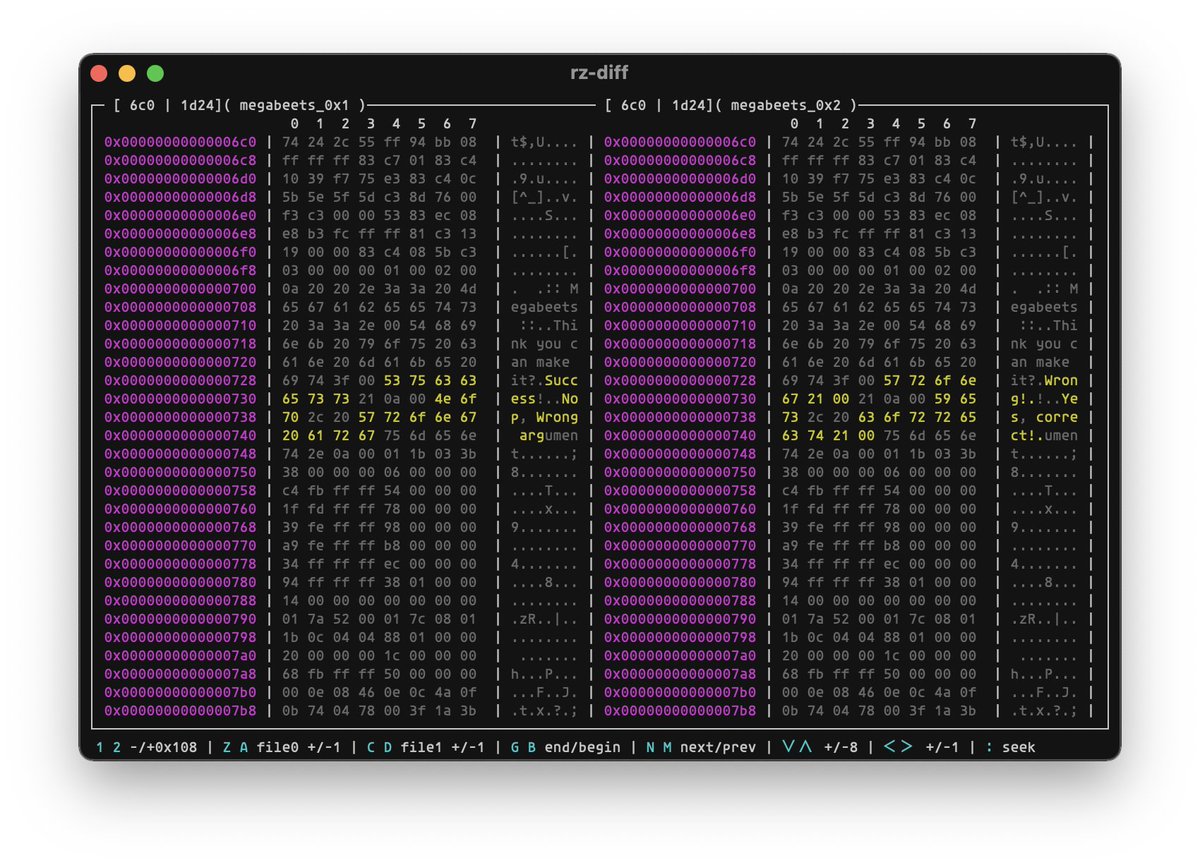The image size is (1200, 865).
Task: Select highlighted bytes '59 65' in right pane
Action: [x=955, y=399]
